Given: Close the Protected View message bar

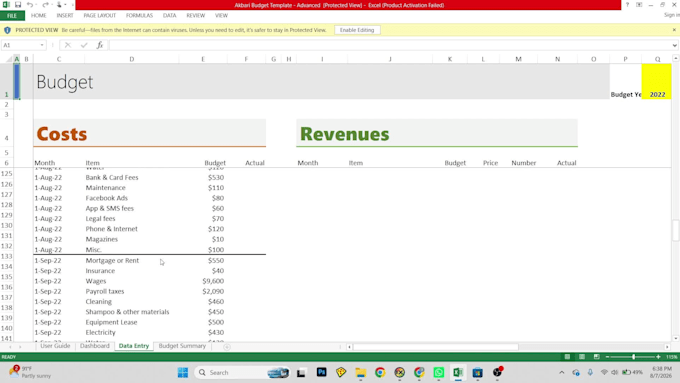Looking at the screenshot, I should click(x=674, y=30).
